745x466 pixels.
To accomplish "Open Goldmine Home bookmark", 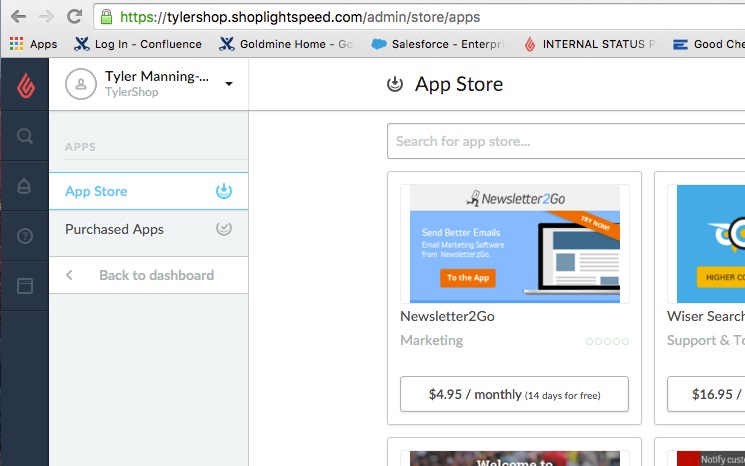I will click(x=286, y=44).
